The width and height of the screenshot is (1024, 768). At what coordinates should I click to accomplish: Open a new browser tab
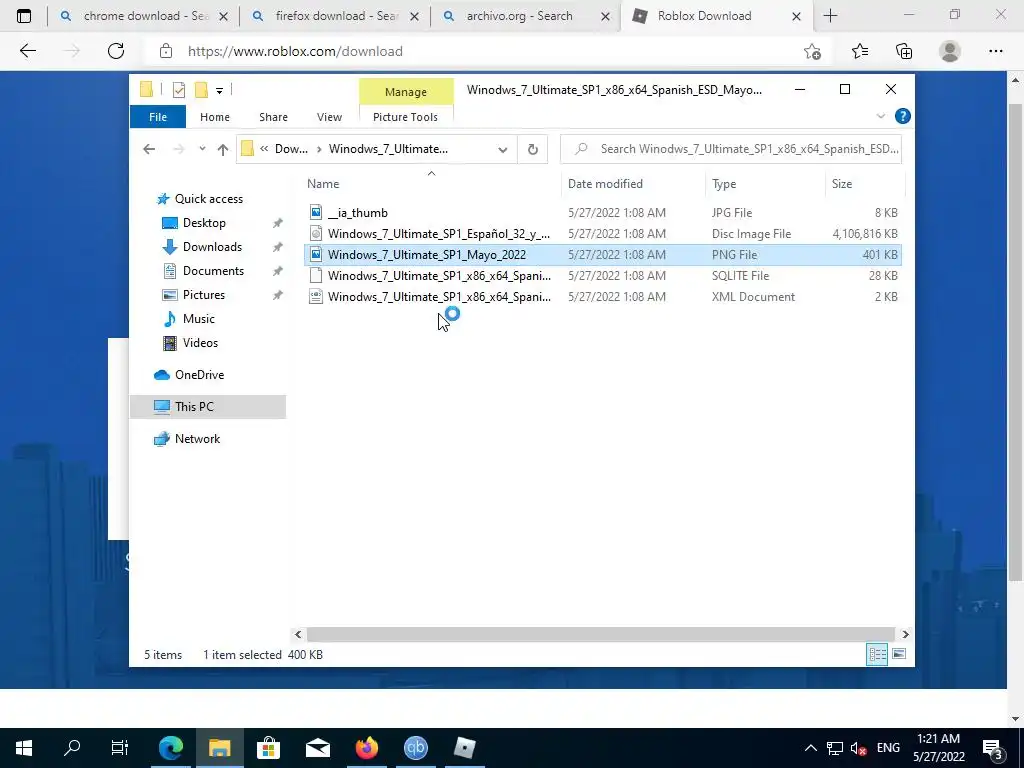pyautogui.click(x=830, y=16)
